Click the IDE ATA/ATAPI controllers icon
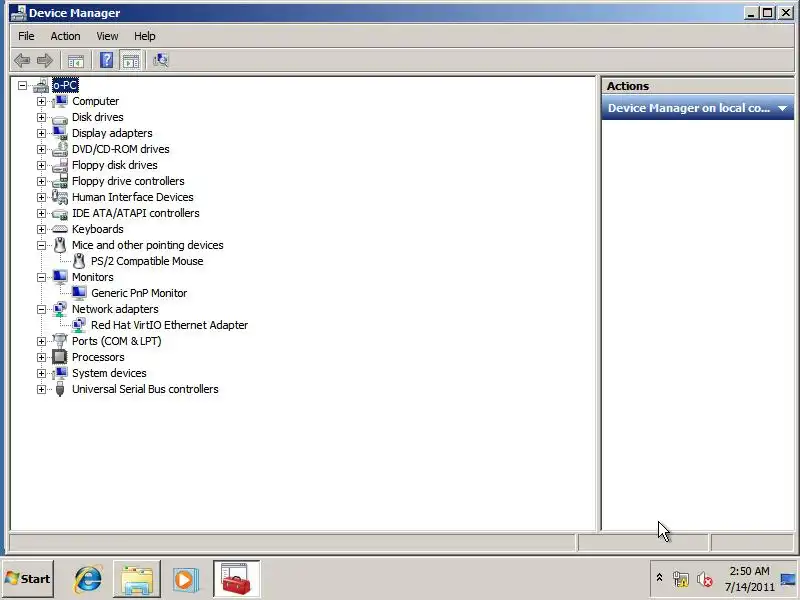This screenshot has height=600, width=800. (60, 214)
